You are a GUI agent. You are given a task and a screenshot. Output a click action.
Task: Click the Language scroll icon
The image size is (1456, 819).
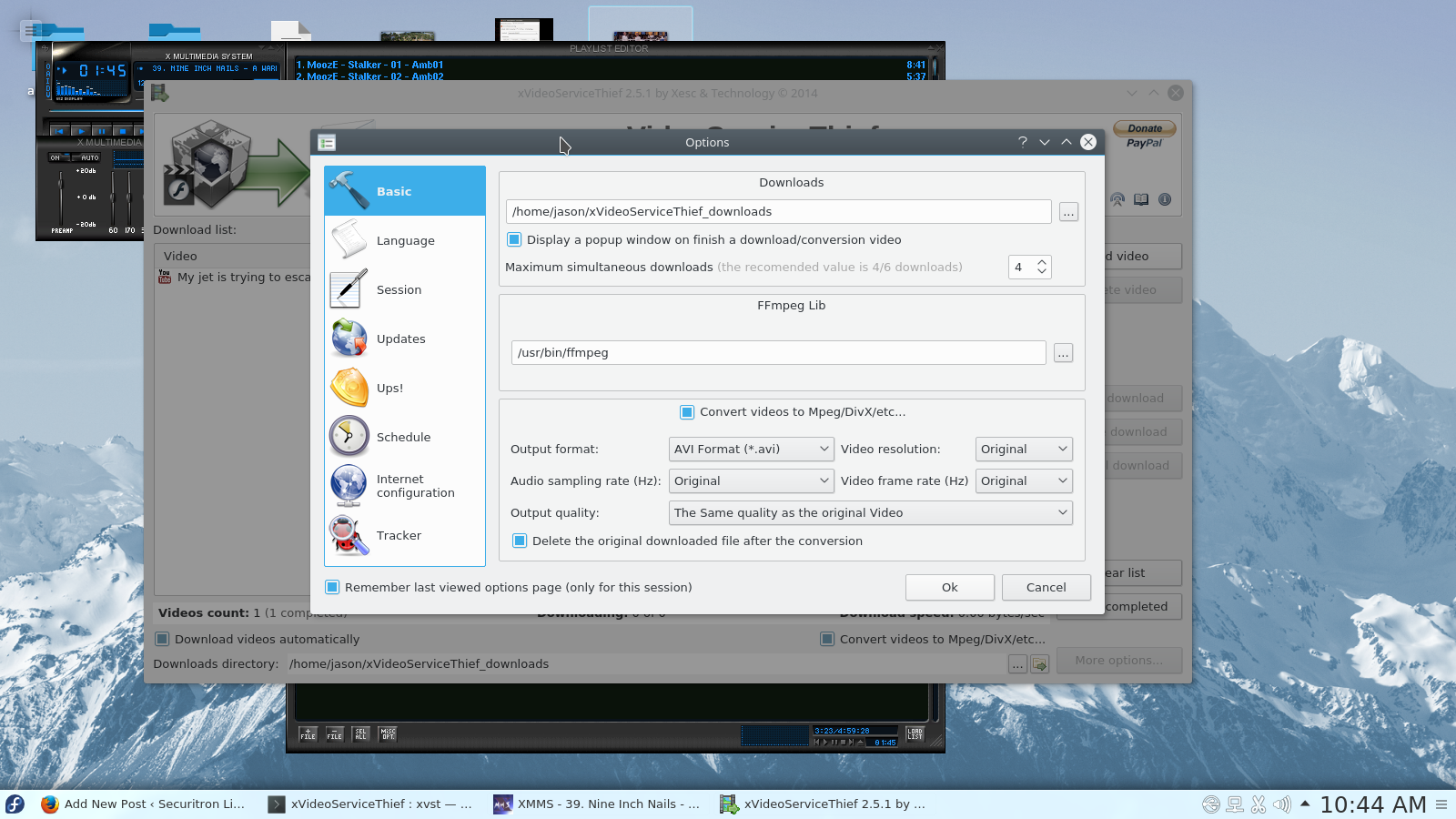349,240
